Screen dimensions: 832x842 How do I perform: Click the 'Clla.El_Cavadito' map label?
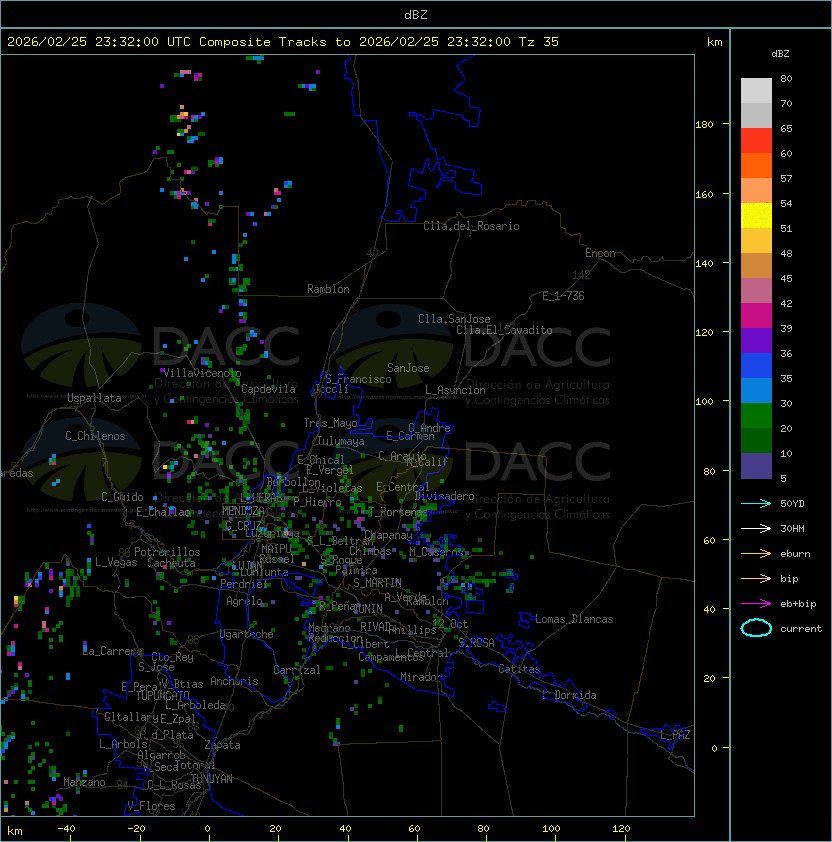tap(504, 330)
